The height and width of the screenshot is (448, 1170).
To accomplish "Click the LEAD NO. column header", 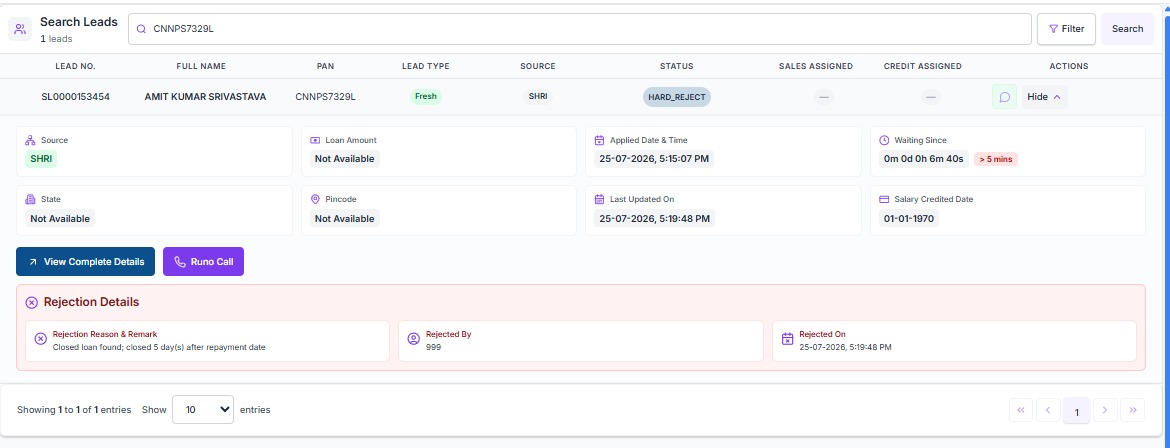I will click(x=75, y=66).
